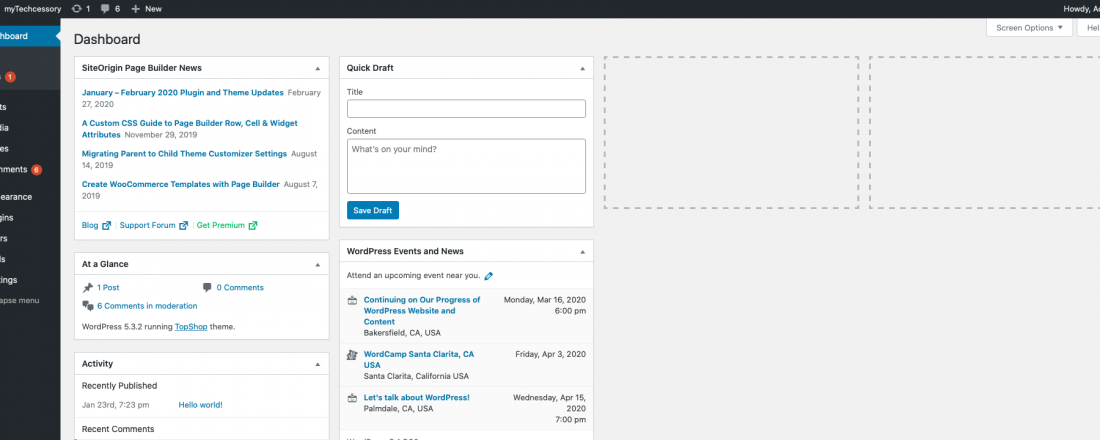This screenshot has width=1100, height=440.
Task: Click the Recent Comments heading
Action: pos(118,429)
